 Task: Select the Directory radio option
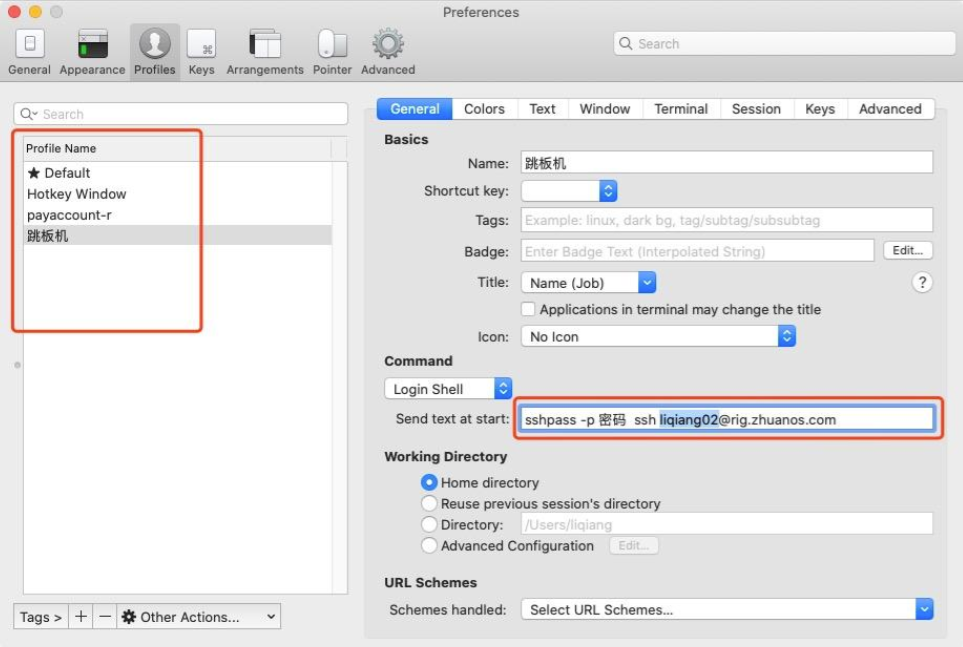[429, 524]
